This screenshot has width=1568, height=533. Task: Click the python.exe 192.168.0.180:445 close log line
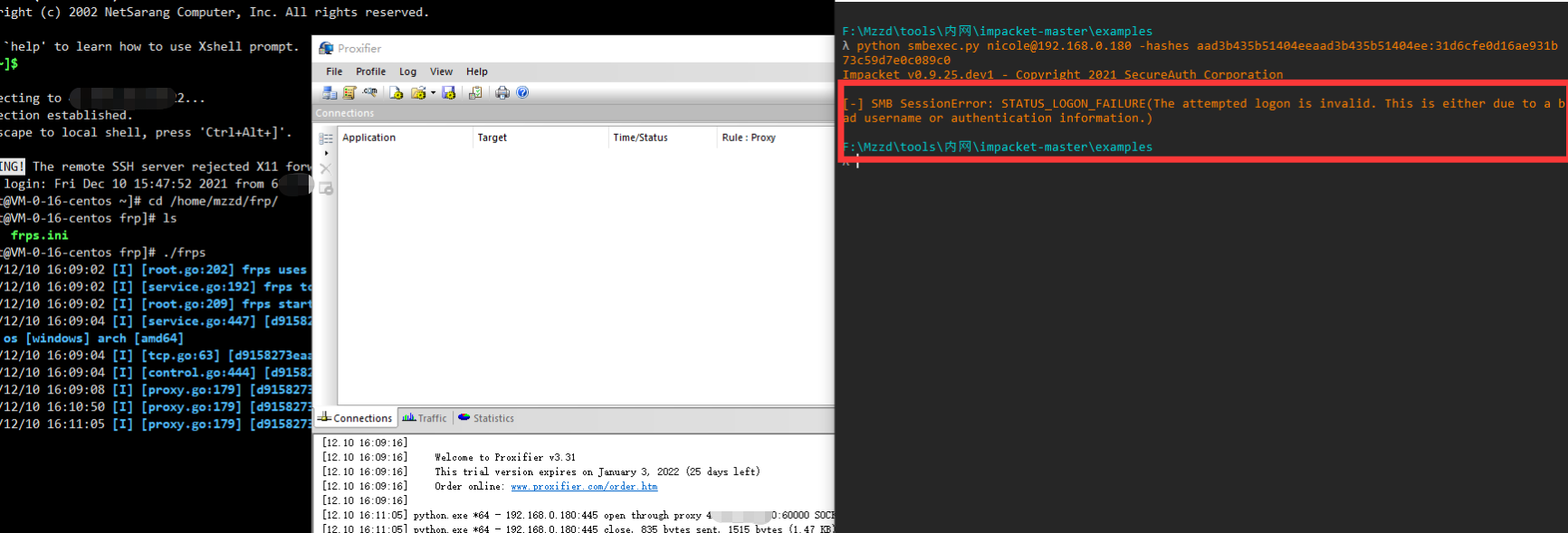click(x=578, y=529)
